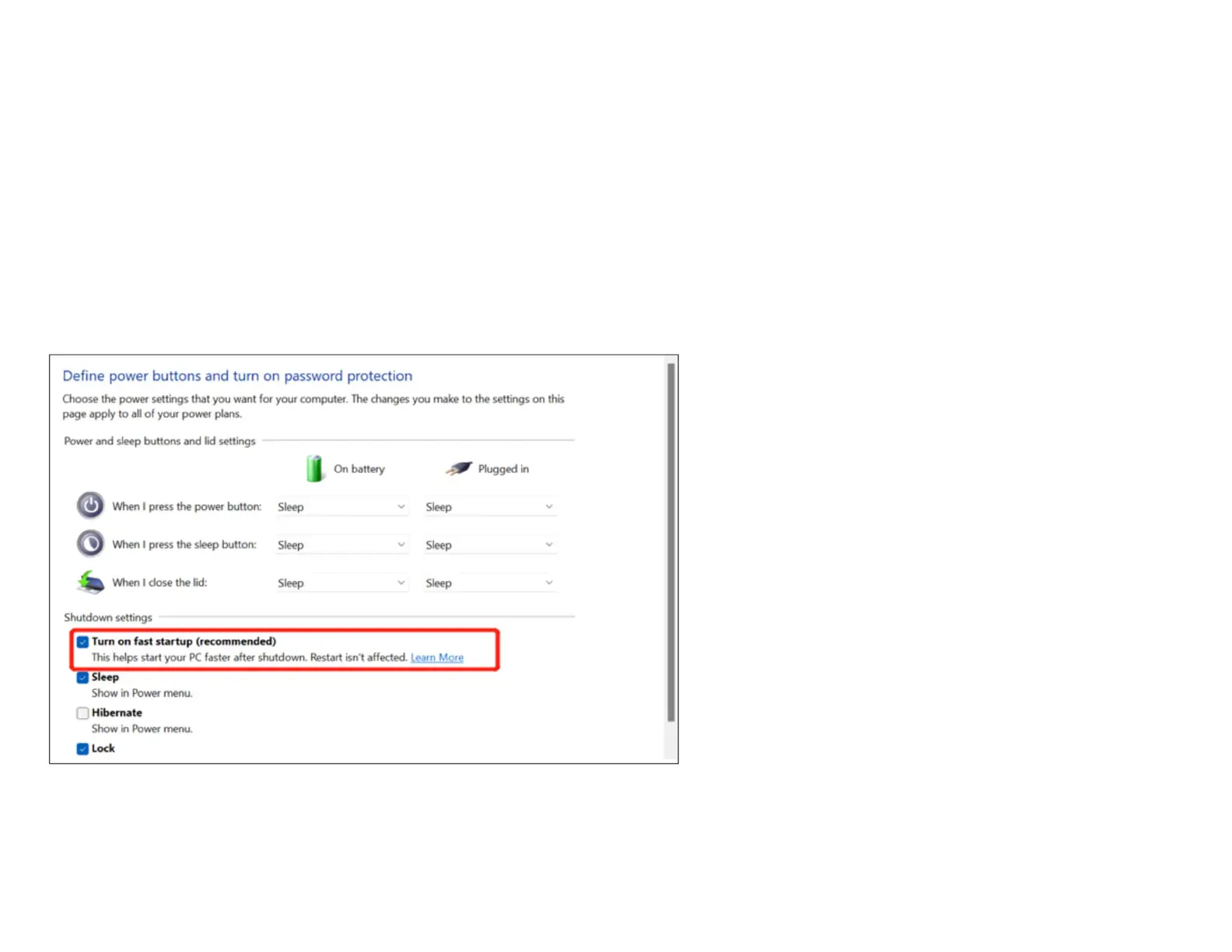1232x952 pixels.
Task: Click the power plug icon
Action: point(458,468)
